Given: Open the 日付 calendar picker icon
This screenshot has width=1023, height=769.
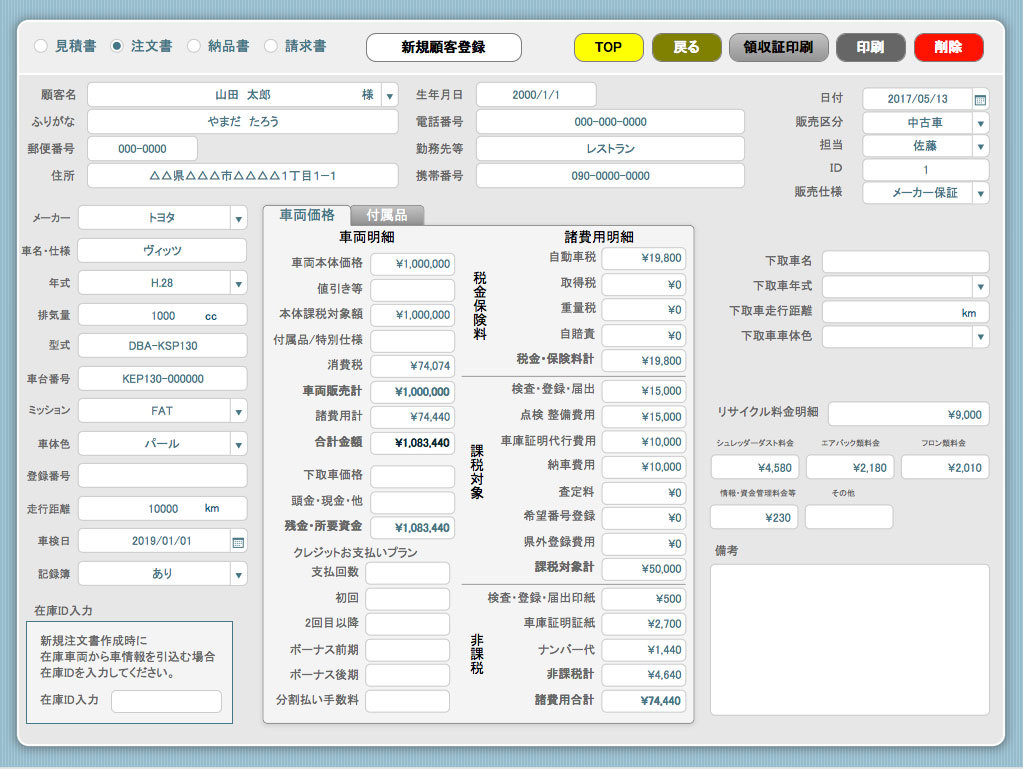Looking at the screenshot, I should pyautogui.click(x=980, y=100).
